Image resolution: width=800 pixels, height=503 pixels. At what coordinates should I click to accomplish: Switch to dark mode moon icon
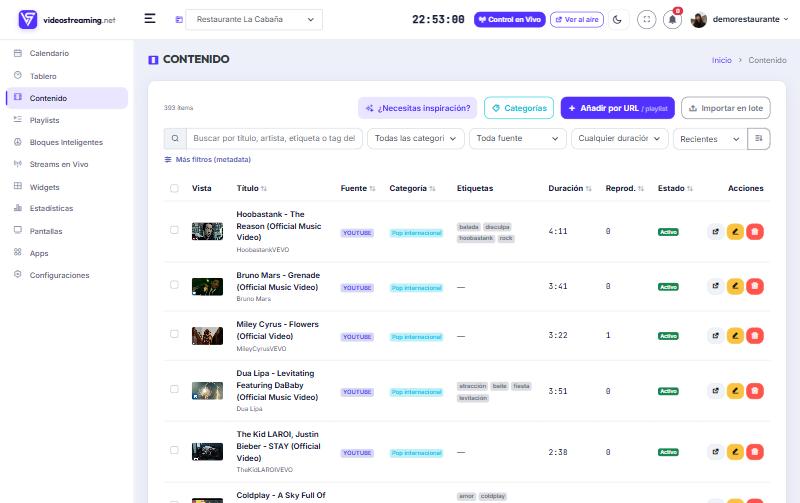(x=617, y=19)
